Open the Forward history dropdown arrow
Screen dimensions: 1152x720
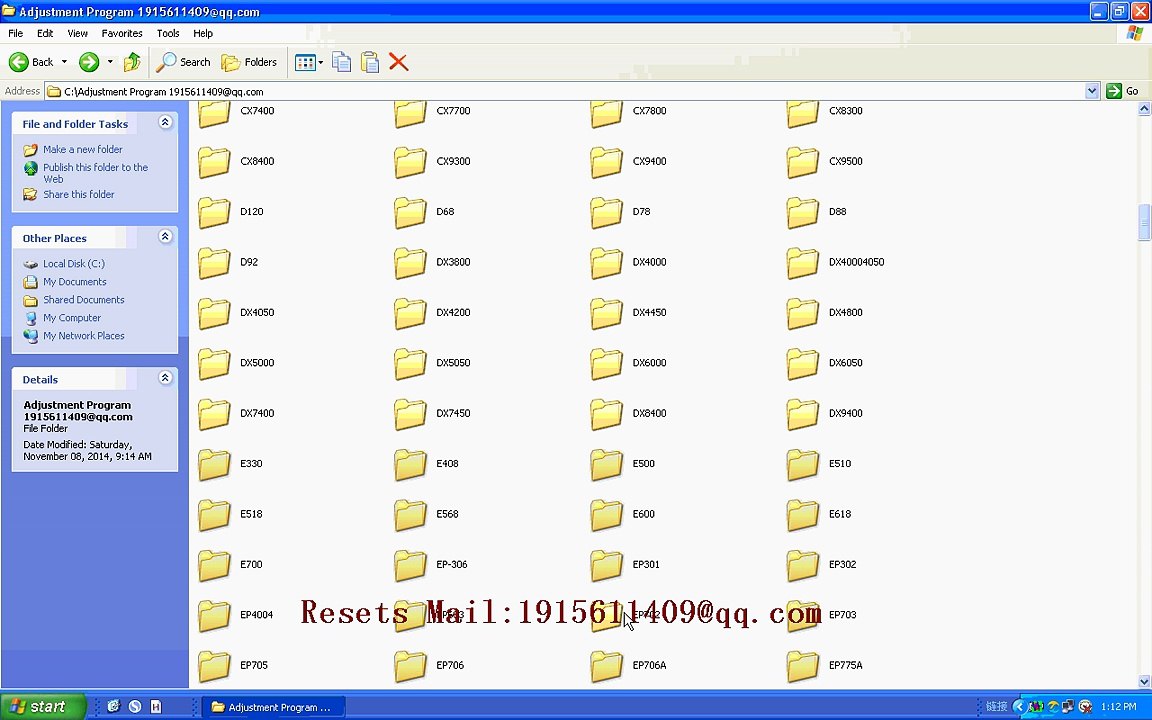coord(110,62)
